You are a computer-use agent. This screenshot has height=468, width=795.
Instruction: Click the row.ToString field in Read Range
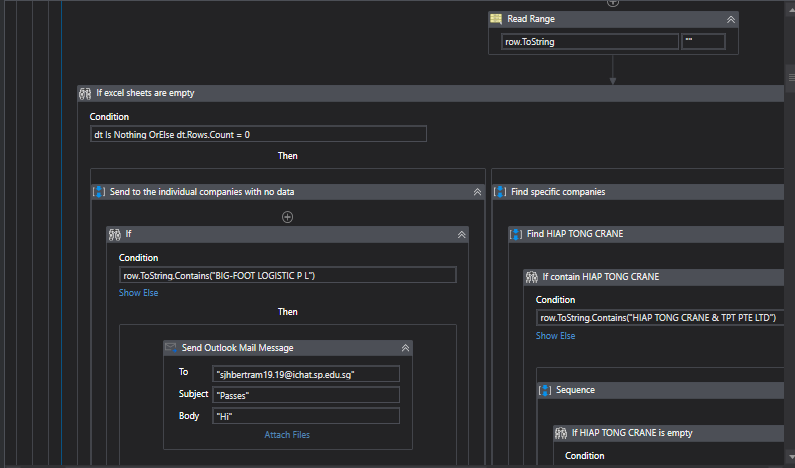pyautogui.click(x=589, y=42)
